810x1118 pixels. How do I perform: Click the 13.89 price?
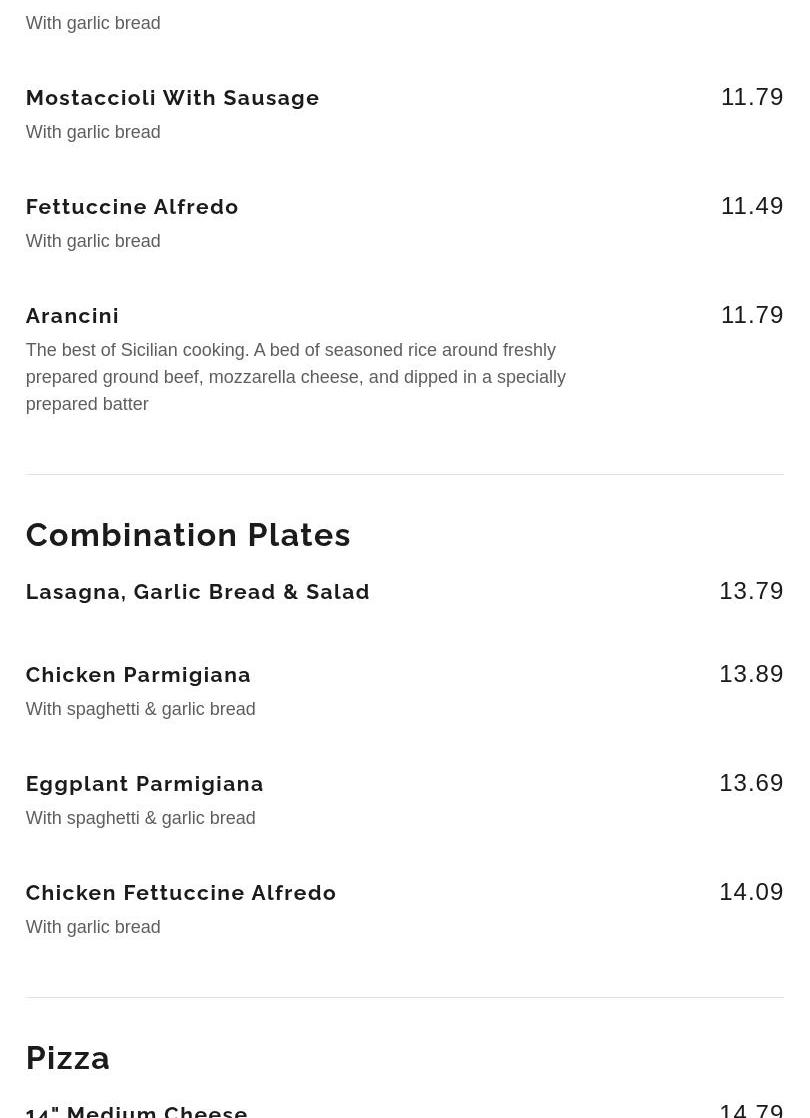[750, 674]
